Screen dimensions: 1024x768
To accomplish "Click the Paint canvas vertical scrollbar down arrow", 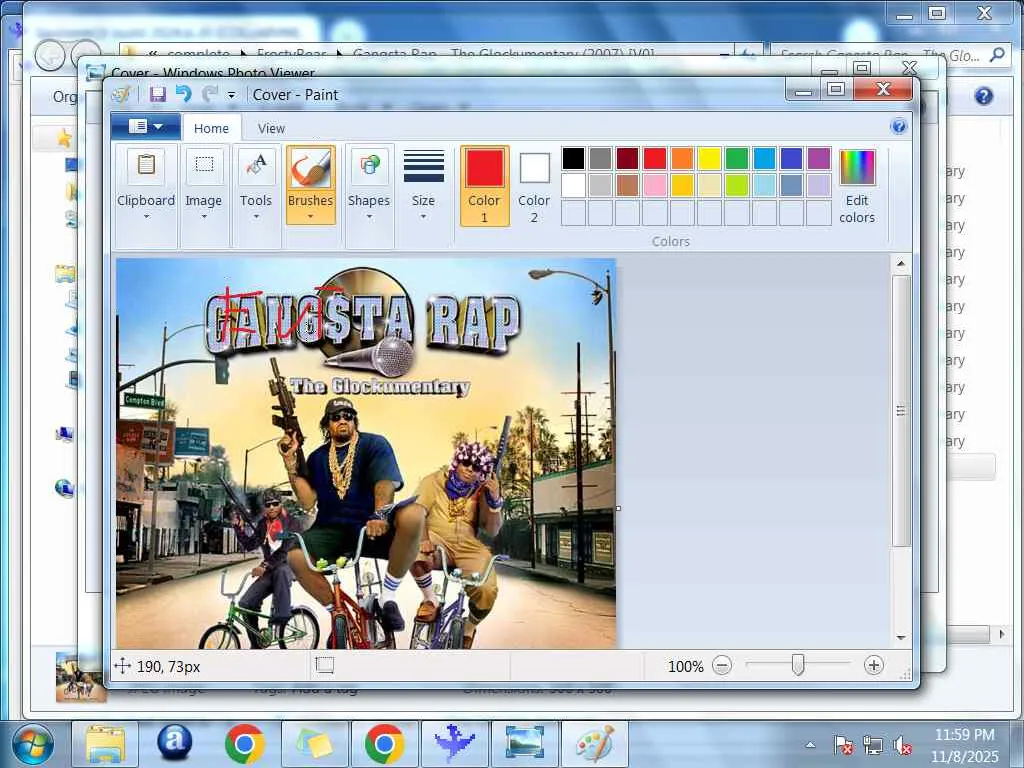I will (x=901, y=637).
